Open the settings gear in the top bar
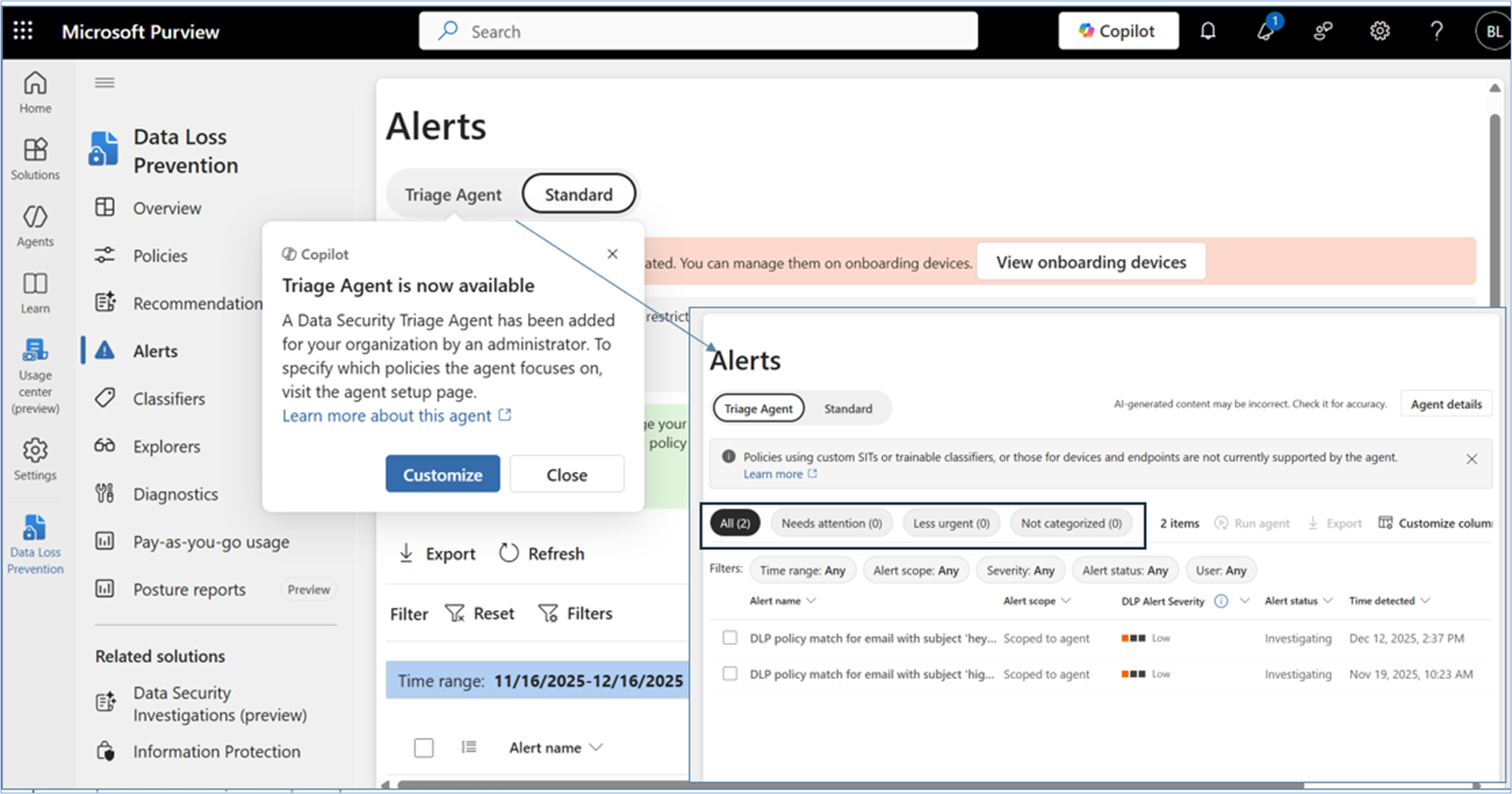The height and width of the screenshot is (794, 1512). (x=1379, y=31)
